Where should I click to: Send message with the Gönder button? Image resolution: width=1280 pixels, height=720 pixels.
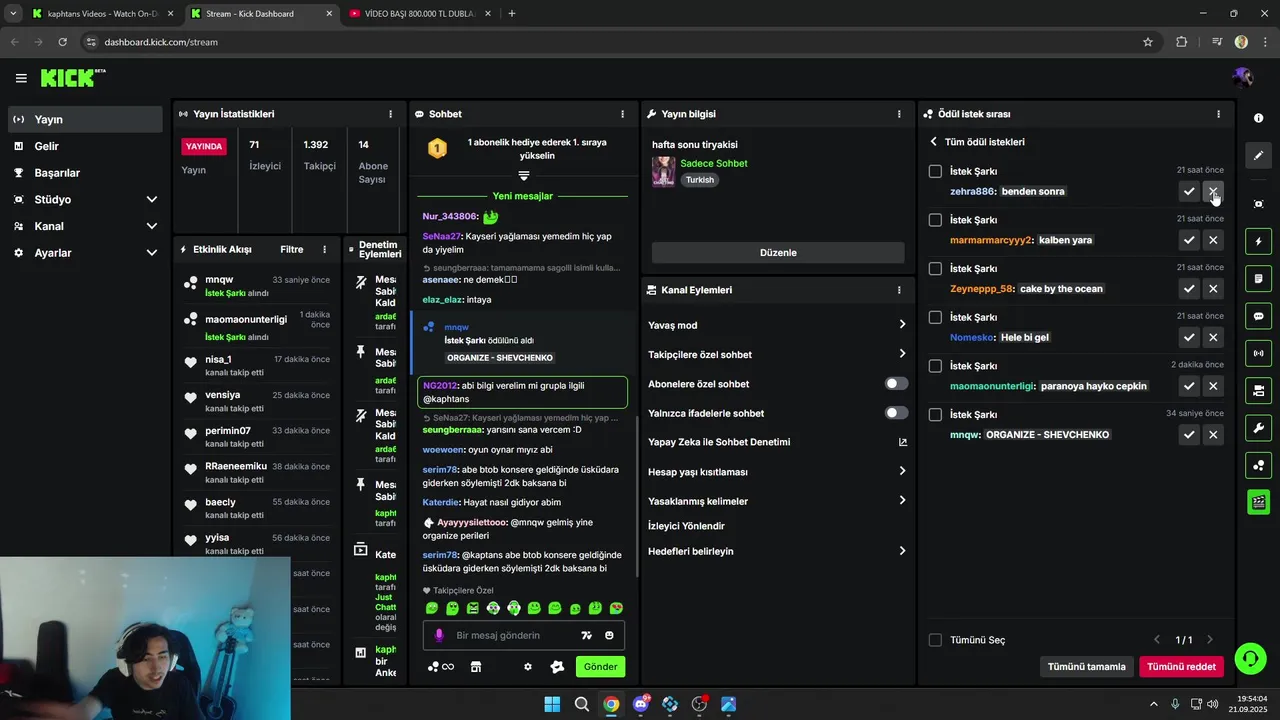click(600, 667)
